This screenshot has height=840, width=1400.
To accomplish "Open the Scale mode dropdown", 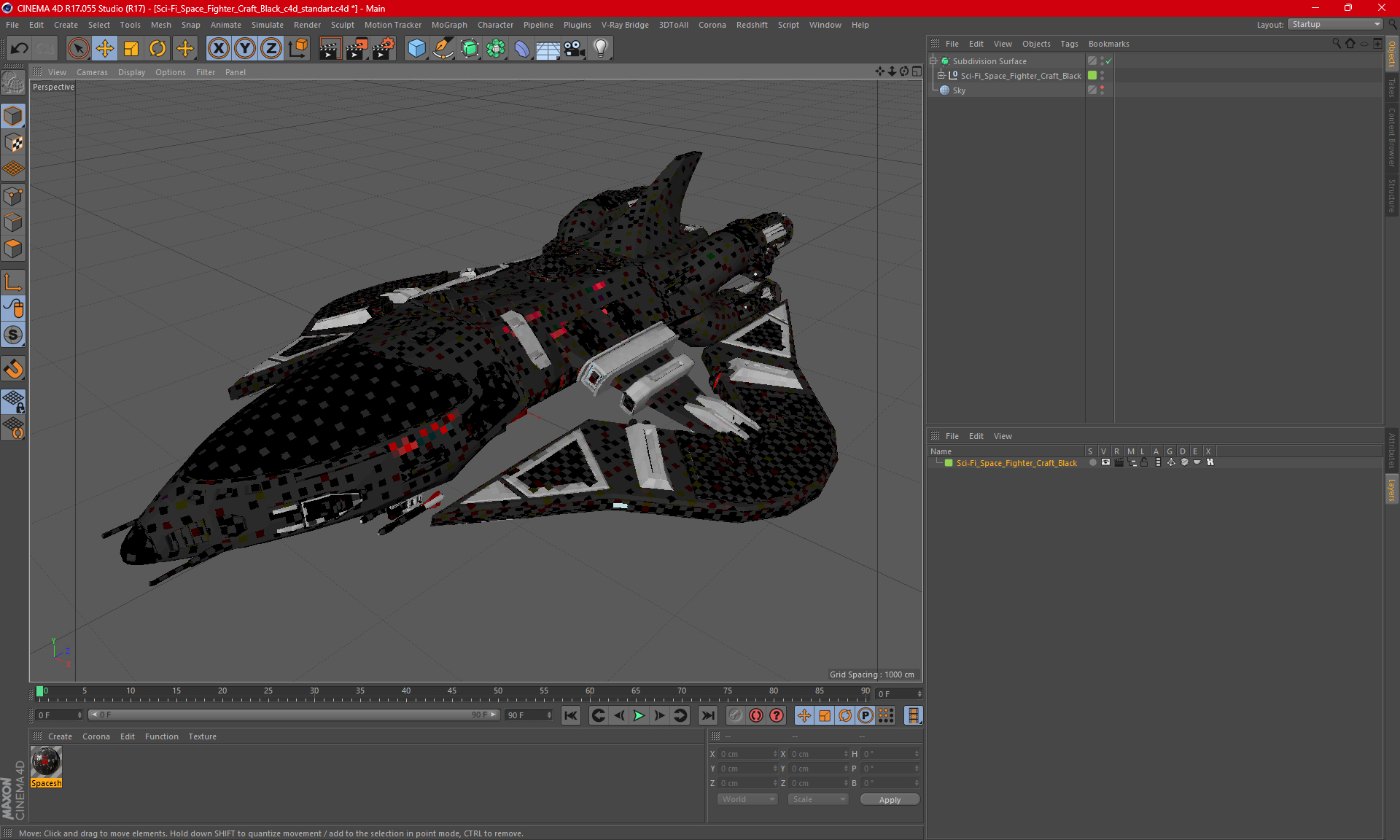I will pos(818,799).
